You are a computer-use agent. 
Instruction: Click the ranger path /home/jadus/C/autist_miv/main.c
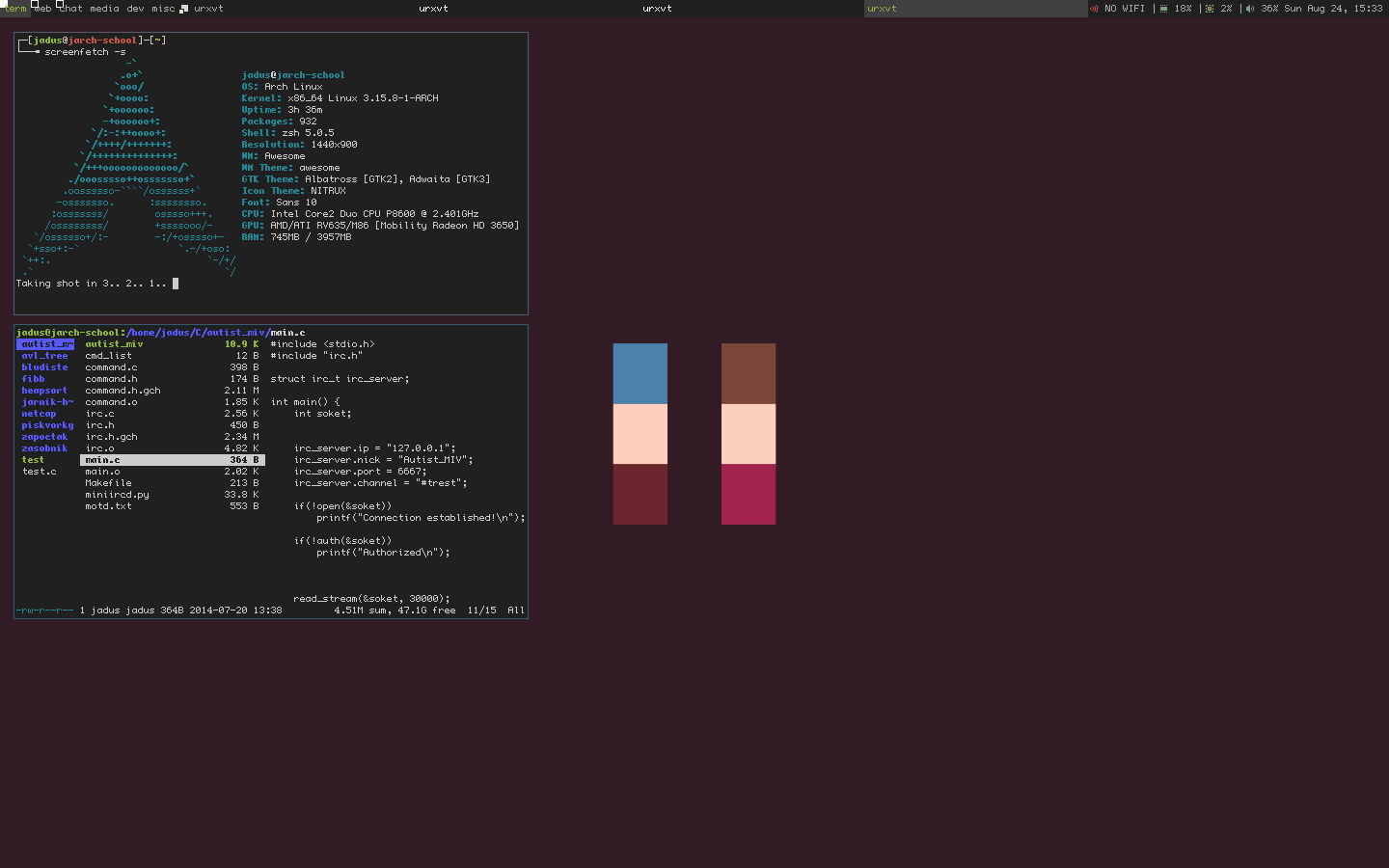coord(216,333)
